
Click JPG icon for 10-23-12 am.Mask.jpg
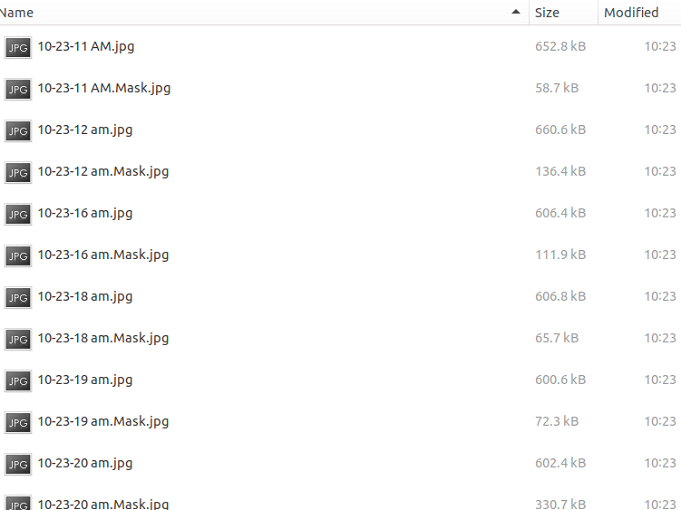pyautogui.click(x=18, y=172)
